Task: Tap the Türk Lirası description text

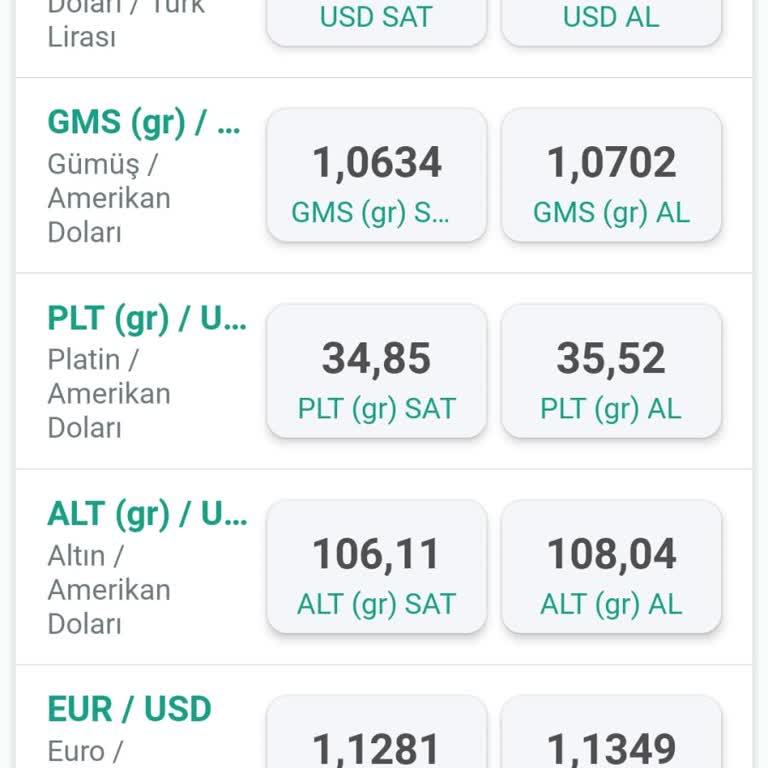Action: coord(82,36)
